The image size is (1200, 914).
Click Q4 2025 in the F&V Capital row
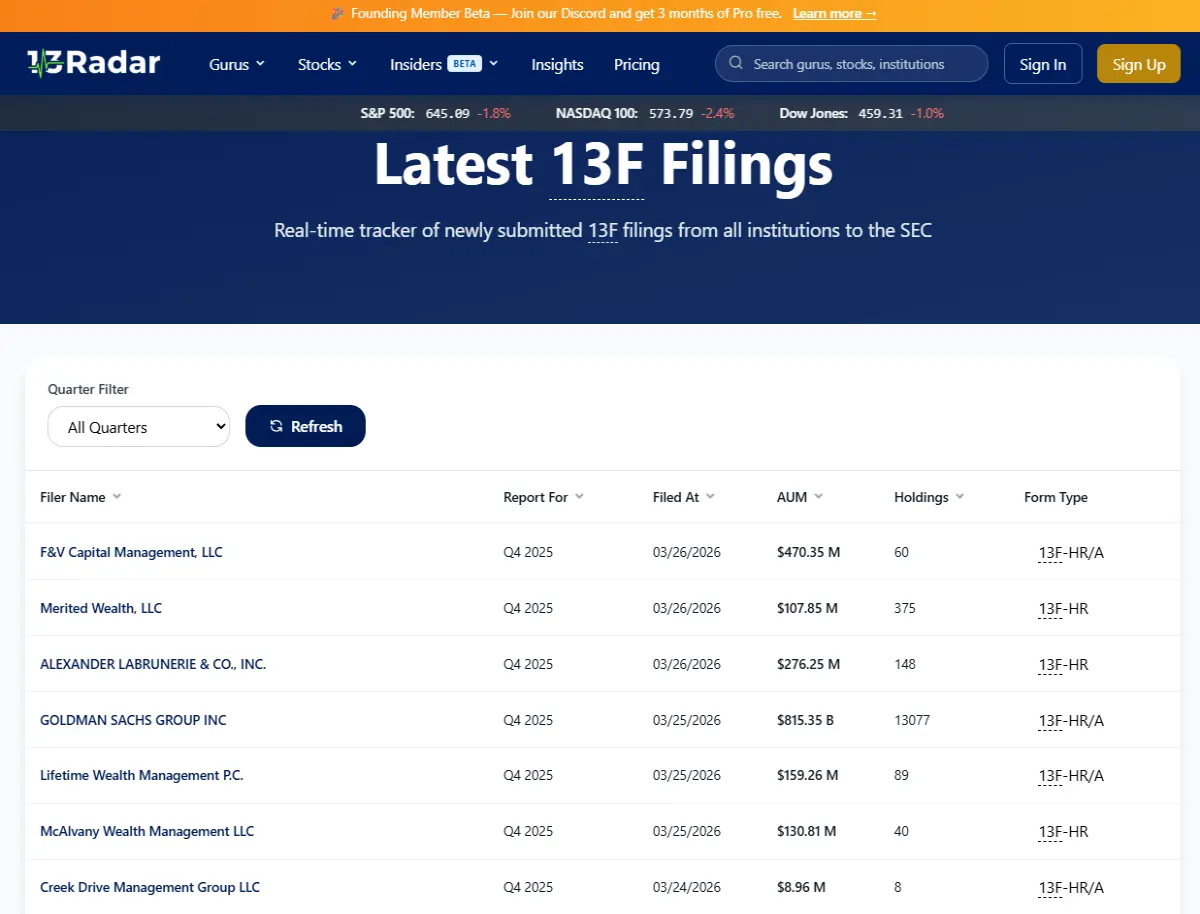coord(528,552)
